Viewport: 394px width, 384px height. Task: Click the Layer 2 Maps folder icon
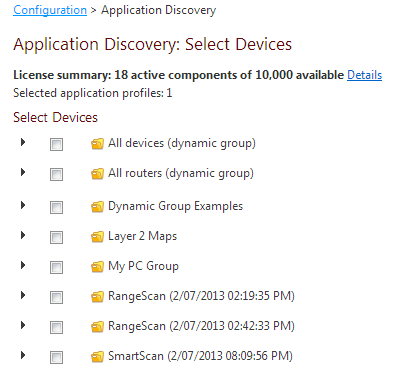click(97, 237)
